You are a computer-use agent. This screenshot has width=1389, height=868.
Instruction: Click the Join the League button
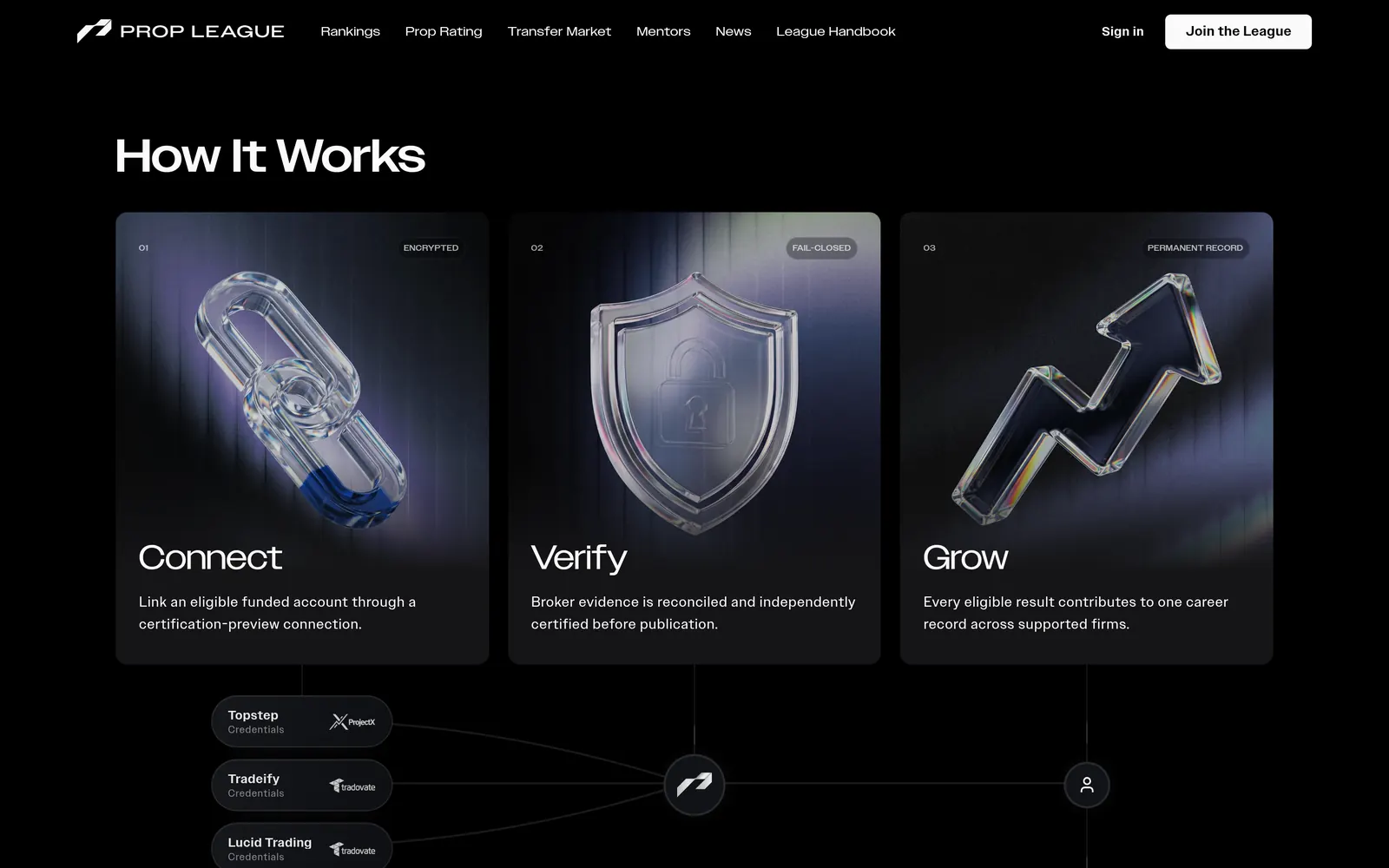coord(1238,31)
